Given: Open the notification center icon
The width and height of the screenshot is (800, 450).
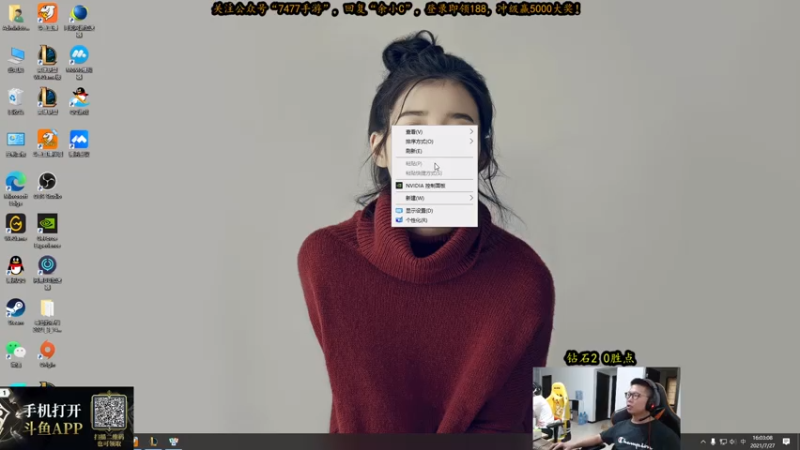Looking at the screenshot, I should pyautogui.click(x=787, y=442).
